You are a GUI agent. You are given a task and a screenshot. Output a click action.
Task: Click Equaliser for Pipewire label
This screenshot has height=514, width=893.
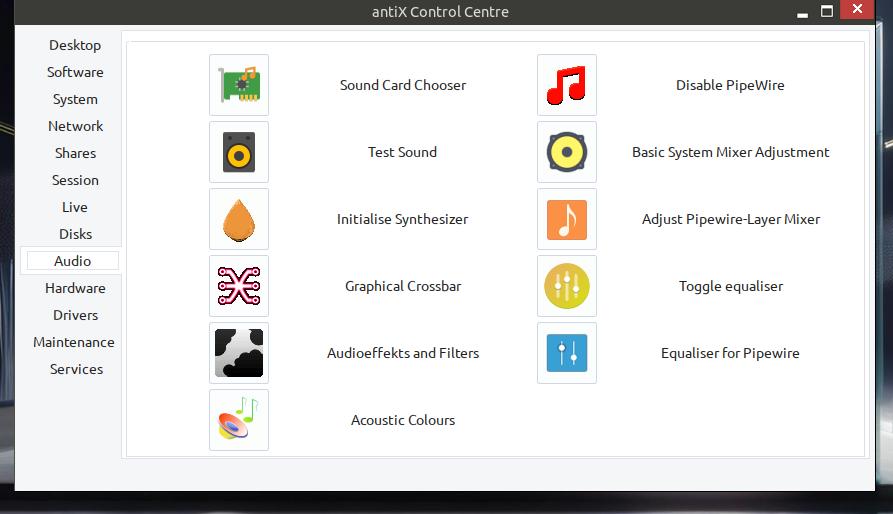730,353
